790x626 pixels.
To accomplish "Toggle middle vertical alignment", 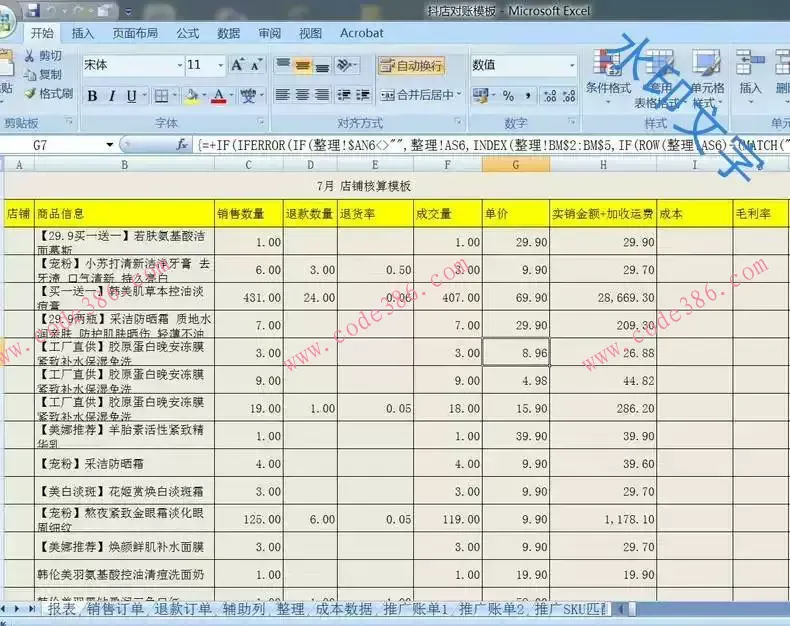I will [303, 65].
